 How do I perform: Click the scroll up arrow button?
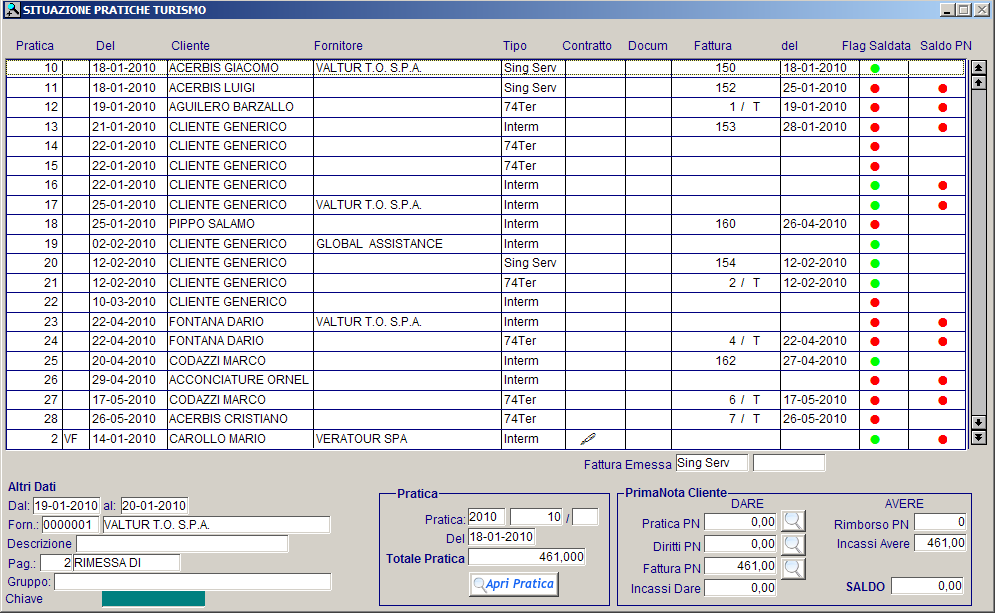tap(979, 82)
